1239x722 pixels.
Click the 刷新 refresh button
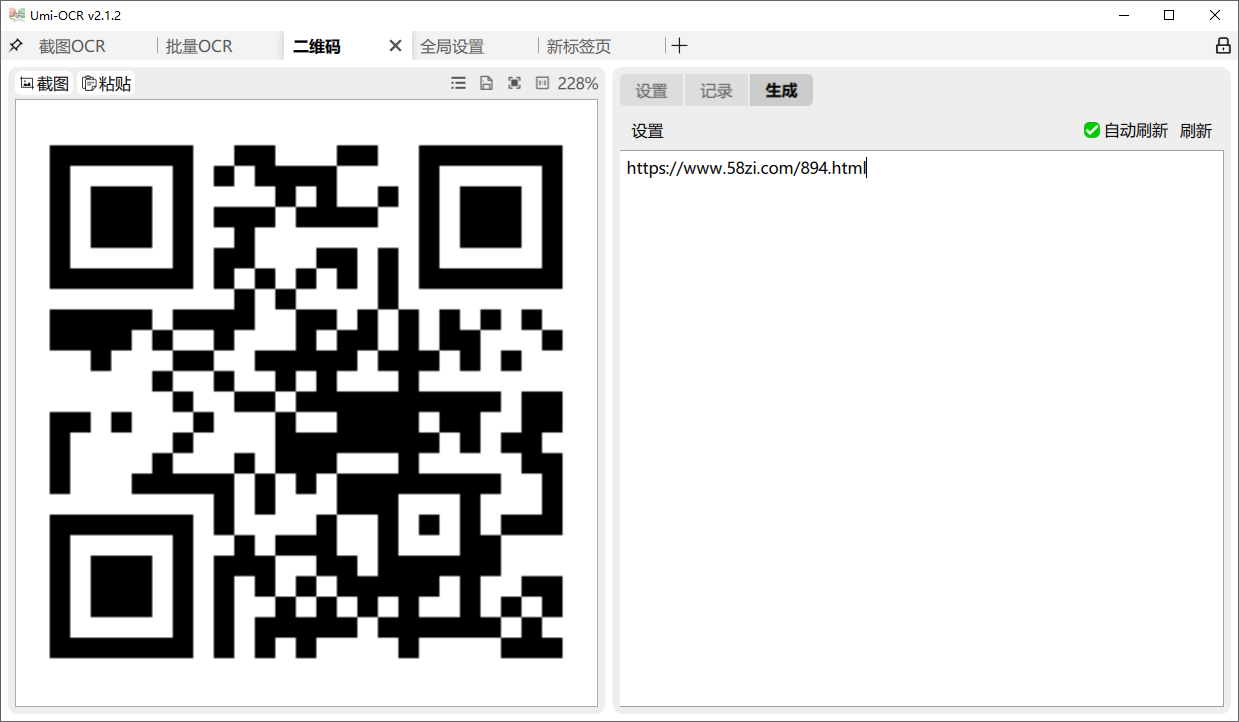[x=1196, y=130]
